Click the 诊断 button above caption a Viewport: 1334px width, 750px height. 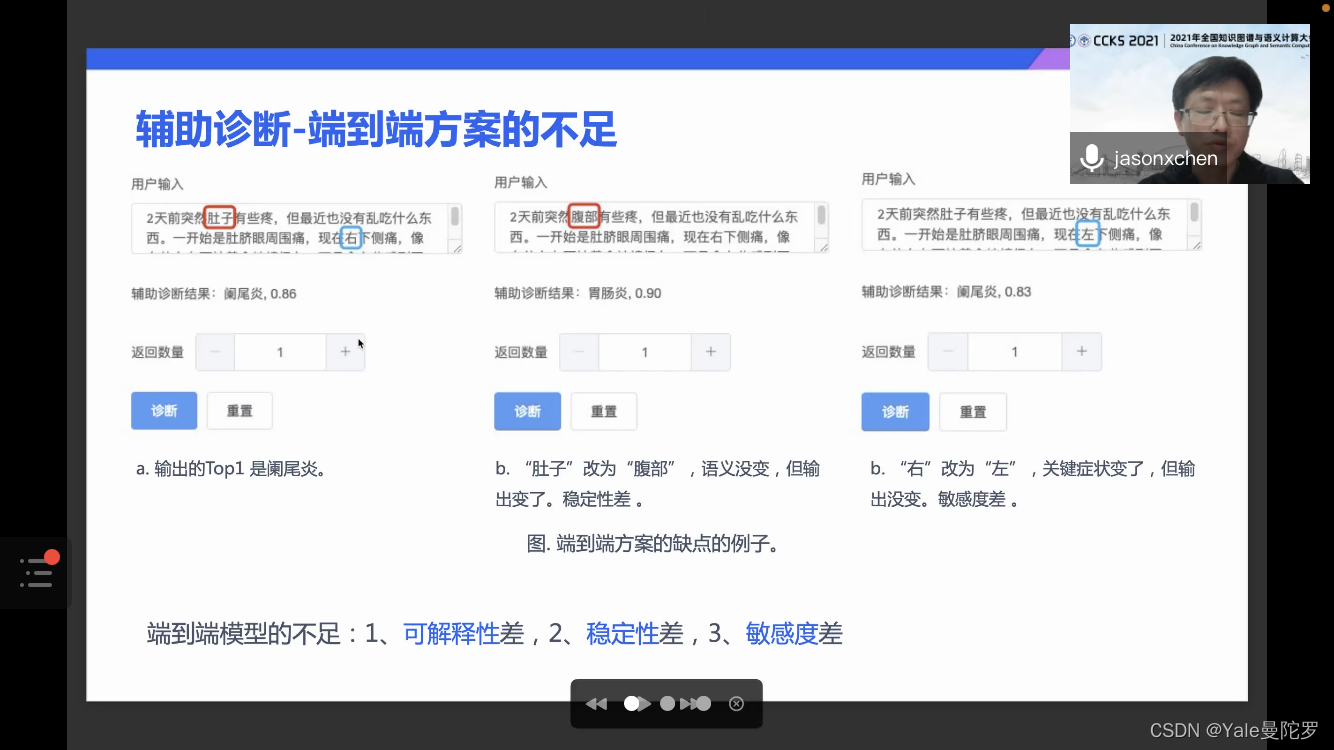pos(164,411)
